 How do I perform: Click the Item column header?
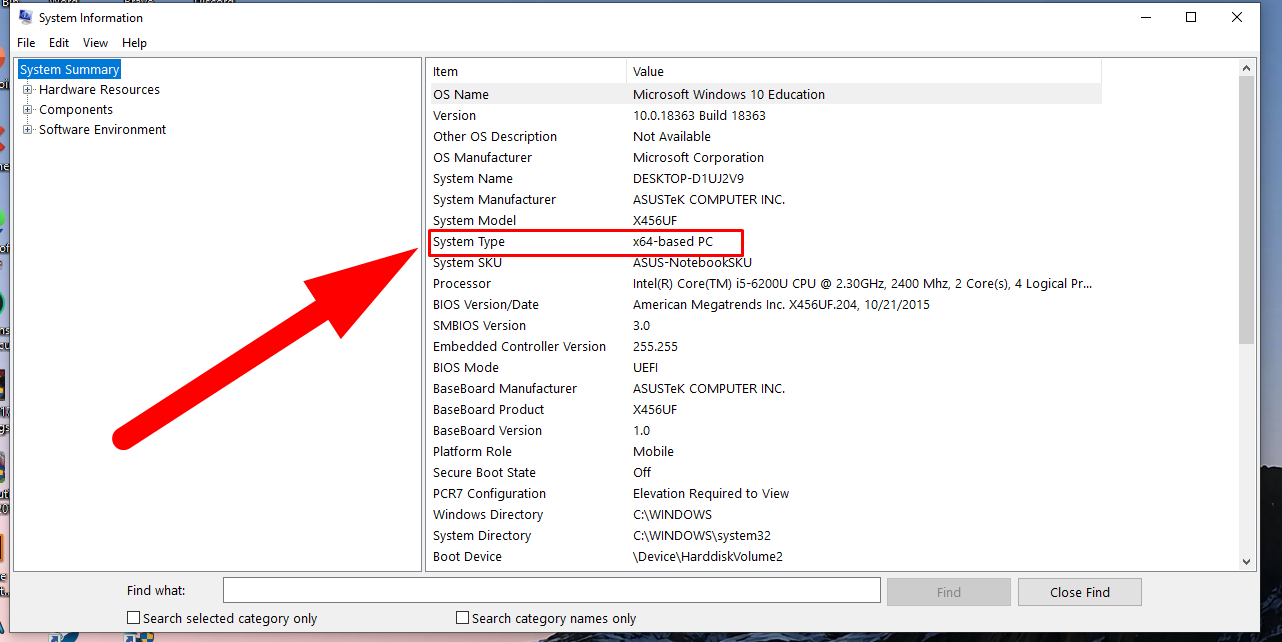(528, 72)
